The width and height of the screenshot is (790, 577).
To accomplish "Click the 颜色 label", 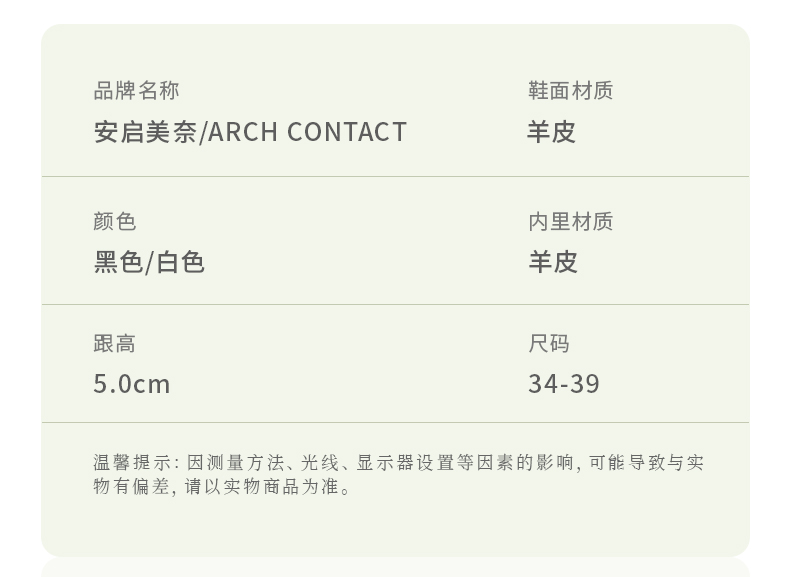I will coord(115,221).
